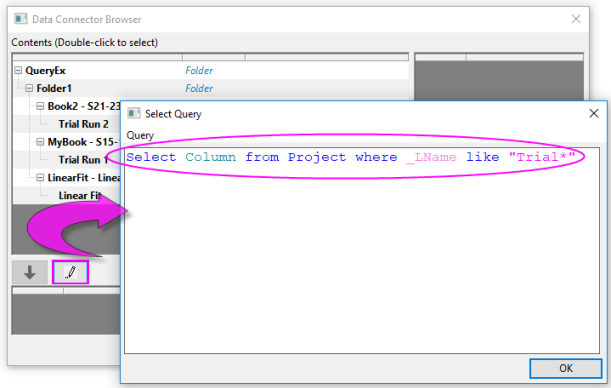This screenshot has width=611, height=388.
Task: Click the "_LName" field in the query
Action: click(x=431, y=157)
